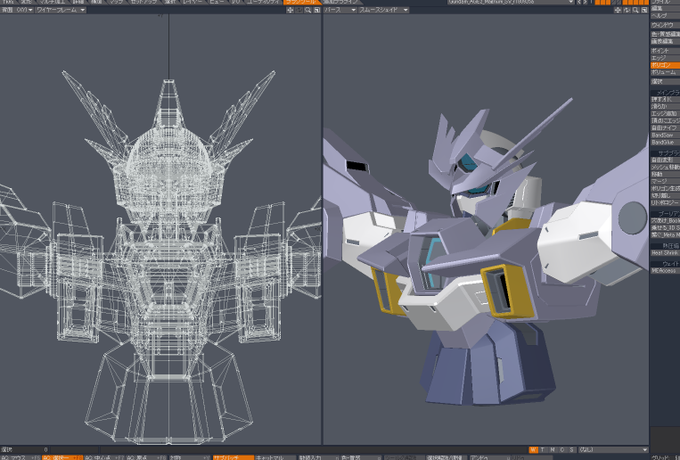Go to previous layer bank arrow
Image resolution: width=680 pixels, height=460 pixels.
click(579, 2)
